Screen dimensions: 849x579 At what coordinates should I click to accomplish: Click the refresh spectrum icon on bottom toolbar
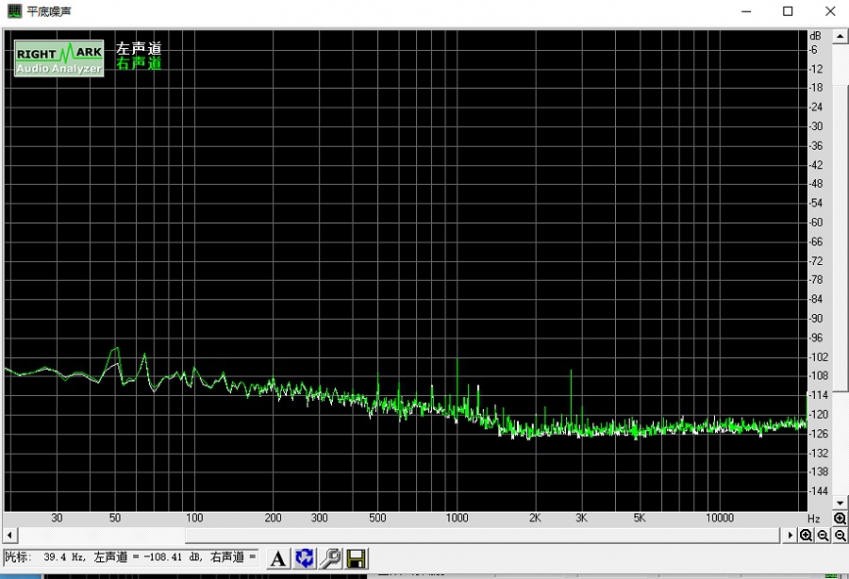304,558
